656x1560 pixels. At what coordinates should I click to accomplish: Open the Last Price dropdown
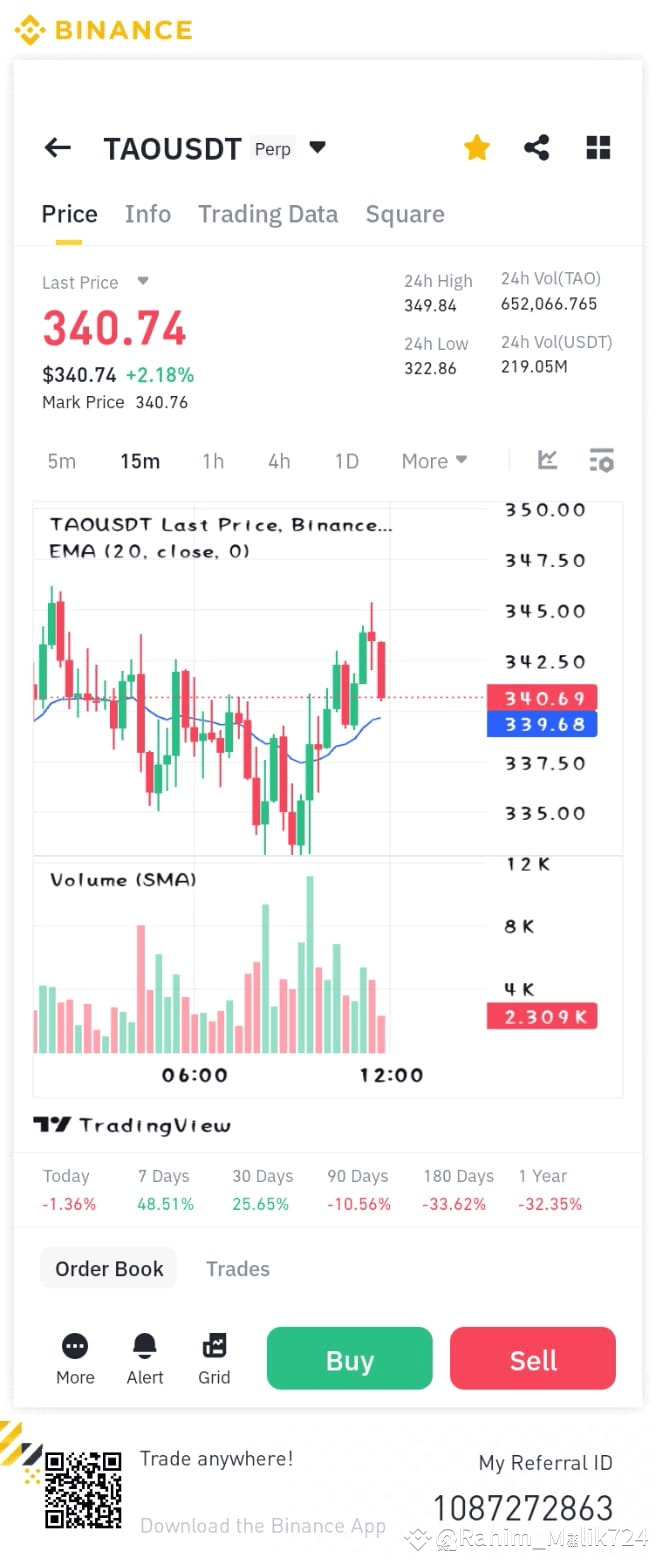(x=142, y=282)
